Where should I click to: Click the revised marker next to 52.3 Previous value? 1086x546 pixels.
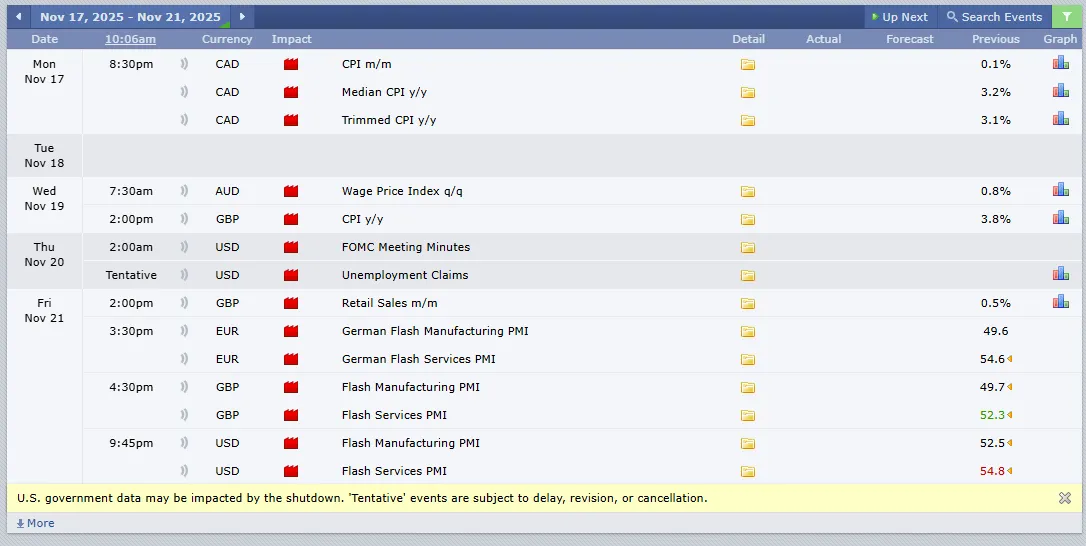(1010, 415)
